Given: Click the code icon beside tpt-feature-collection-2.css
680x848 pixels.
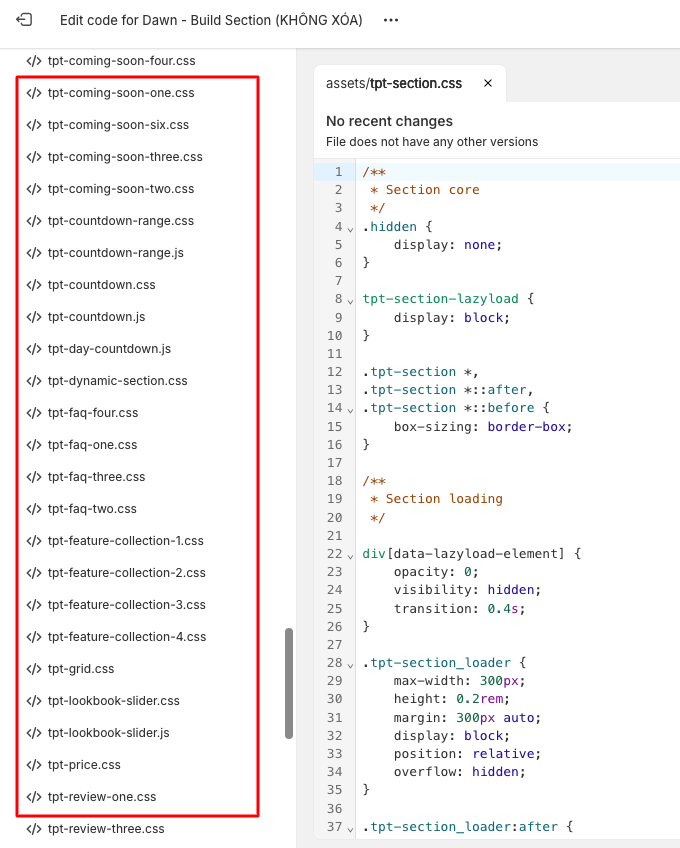Looking at the screenshot, I should (34, 573).
